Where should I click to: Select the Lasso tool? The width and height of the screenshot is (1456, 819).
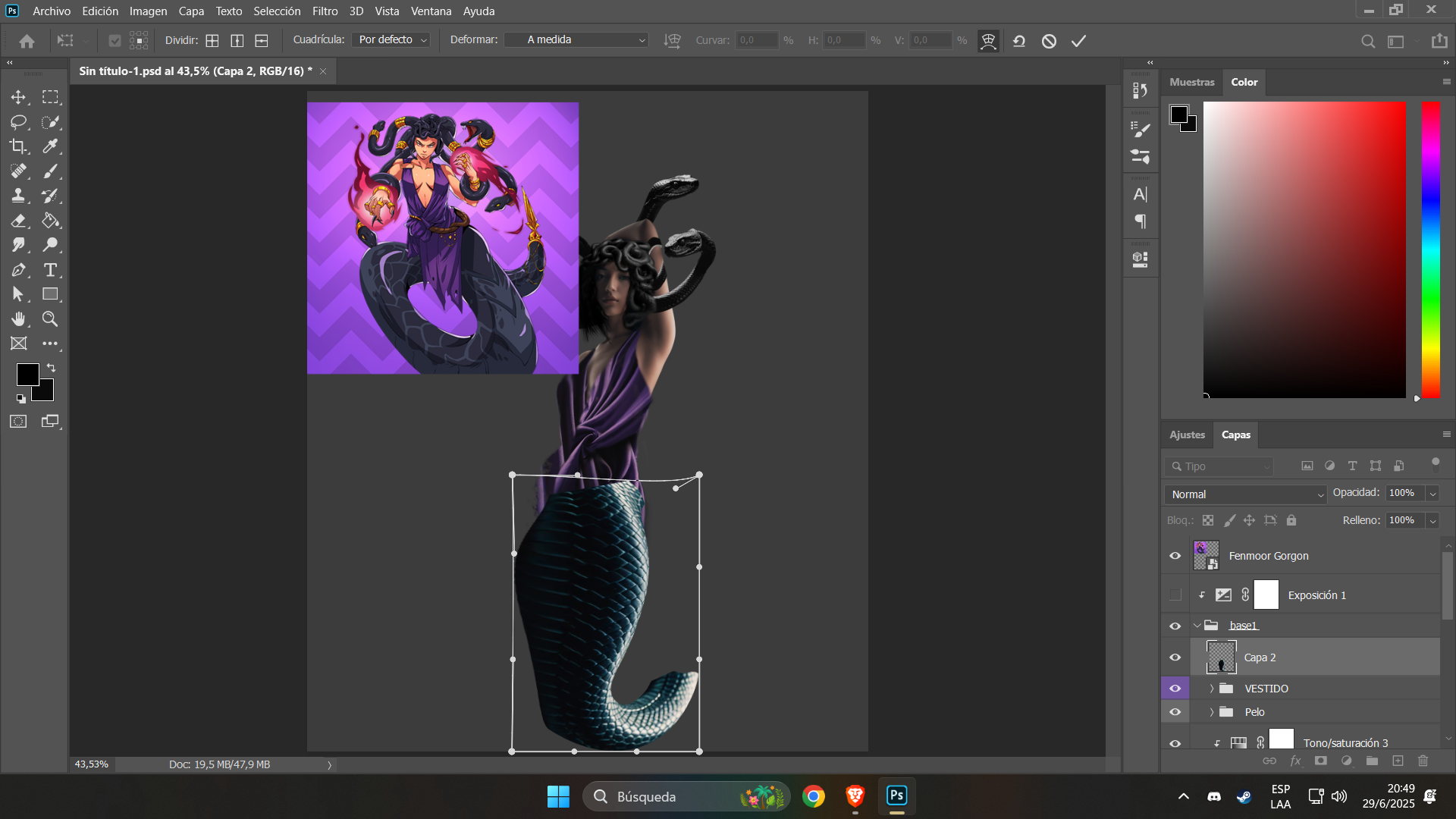(18, 122)
